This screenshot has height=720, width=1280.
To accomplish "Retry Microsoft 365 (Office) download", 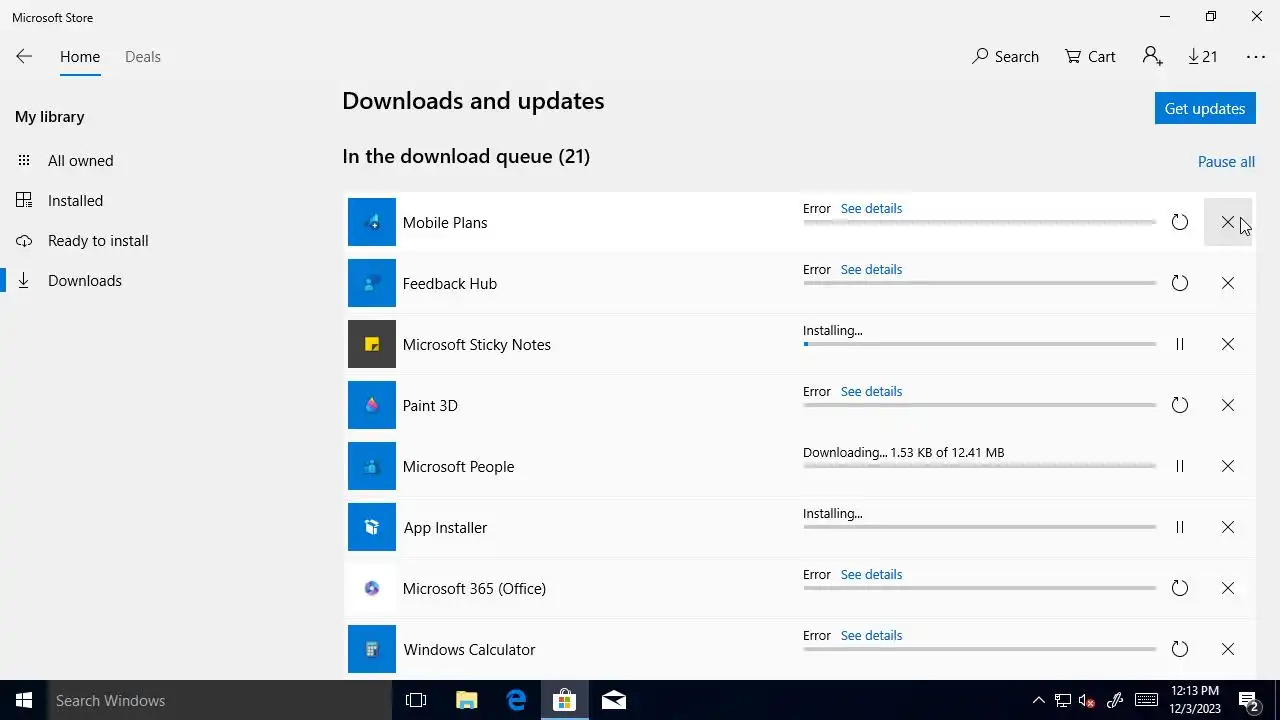I will coord(1180,588).
